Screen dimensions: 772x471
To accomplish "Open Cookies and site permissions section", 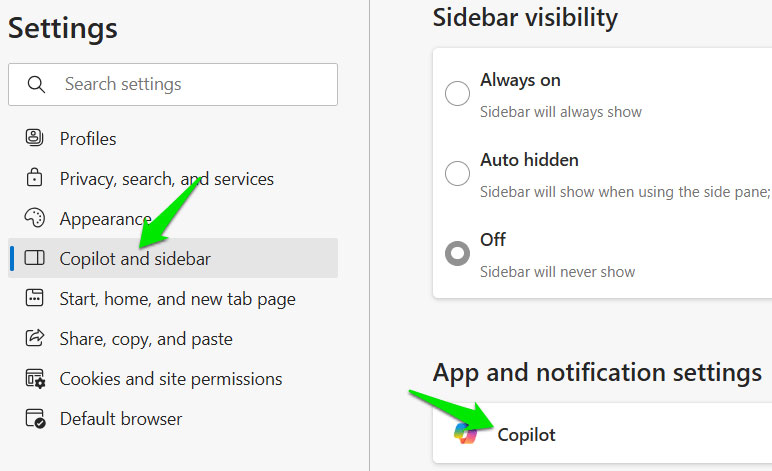I will [171, 379].
